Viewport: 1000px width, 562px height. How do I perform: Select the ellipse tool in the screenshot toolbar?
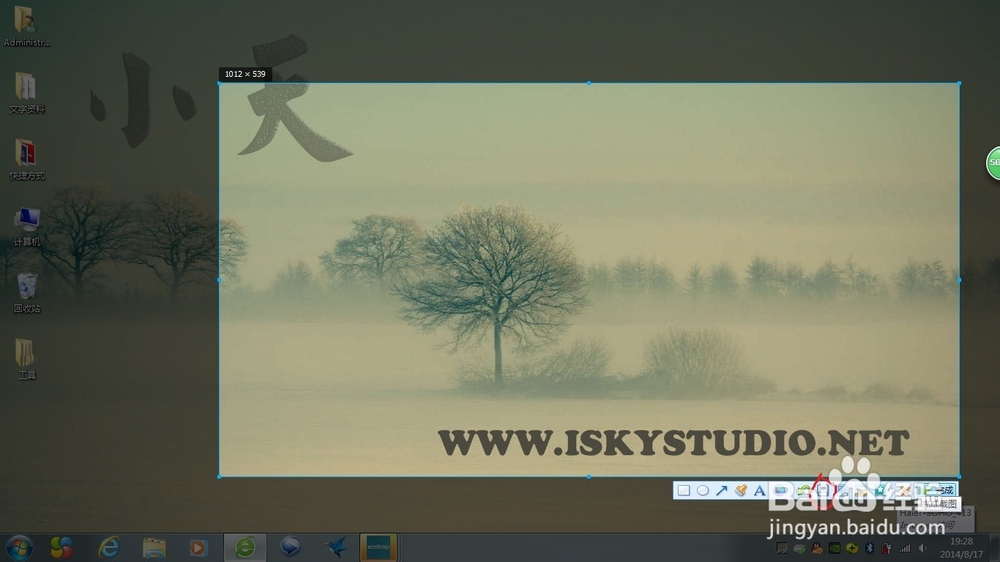pos(703,491)
